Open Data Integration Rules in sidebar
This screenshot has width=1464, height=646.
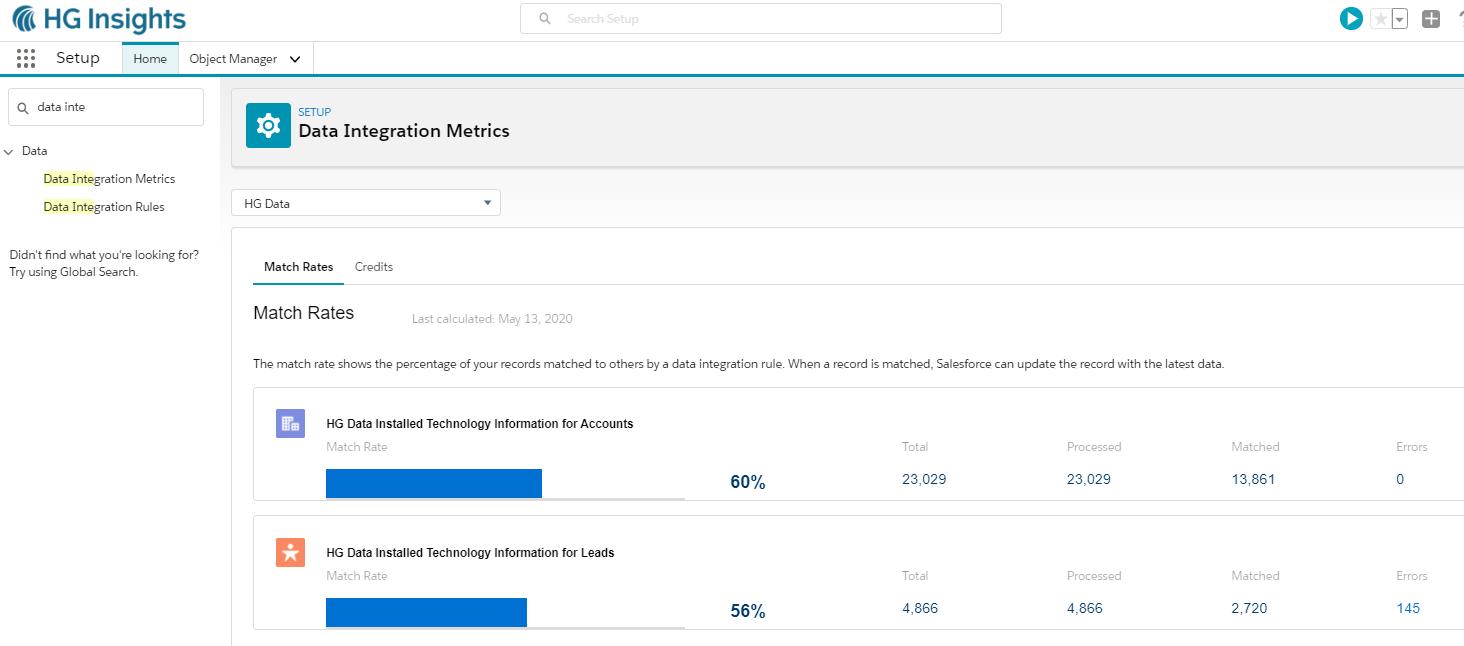(104, 207)
